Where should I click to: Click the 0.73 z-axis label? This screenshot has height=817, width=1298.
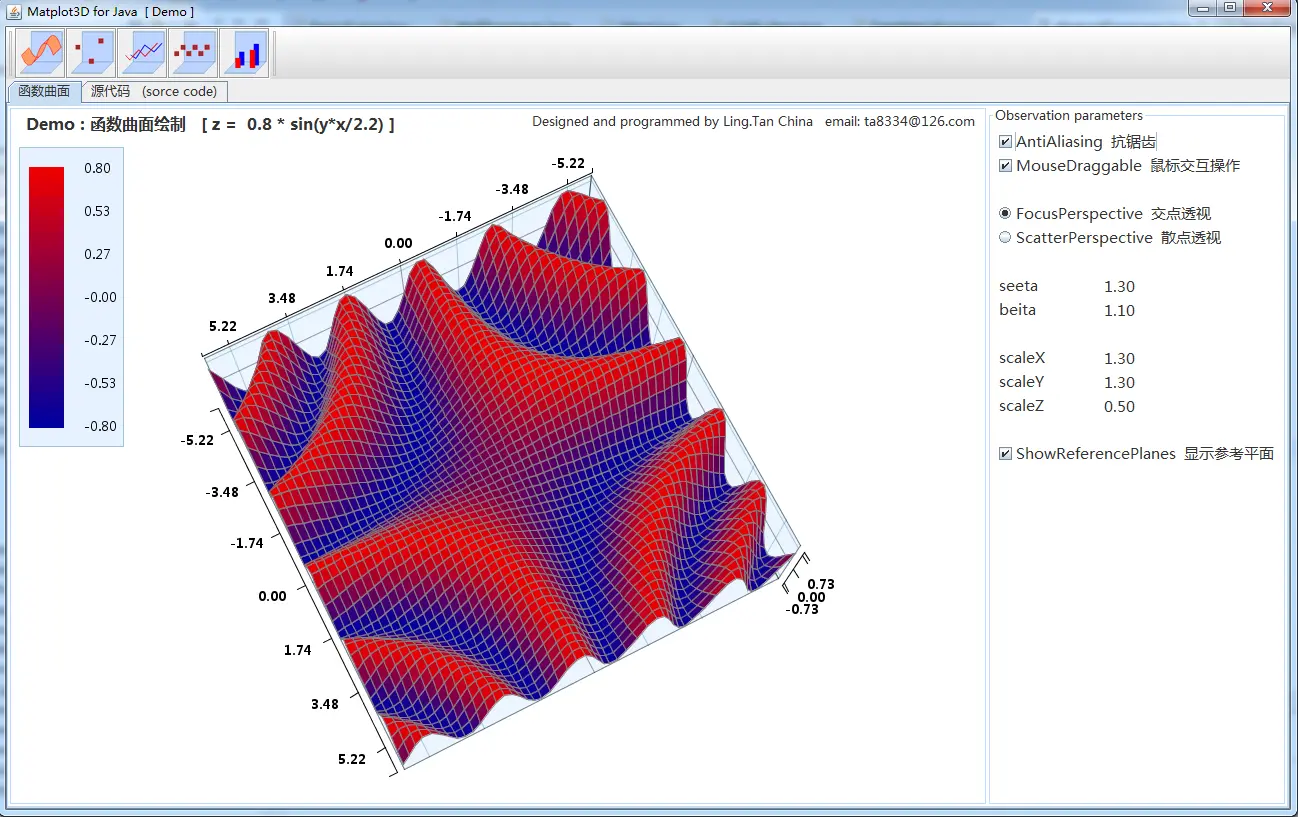coord(821,584)
